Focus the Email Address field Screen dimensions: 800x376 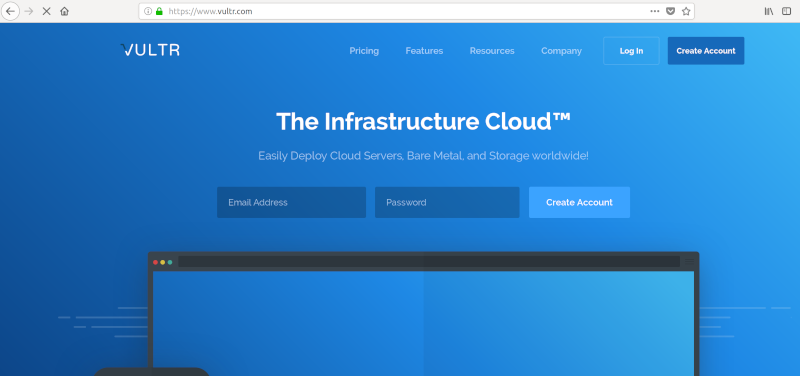[x=291, y=202]
